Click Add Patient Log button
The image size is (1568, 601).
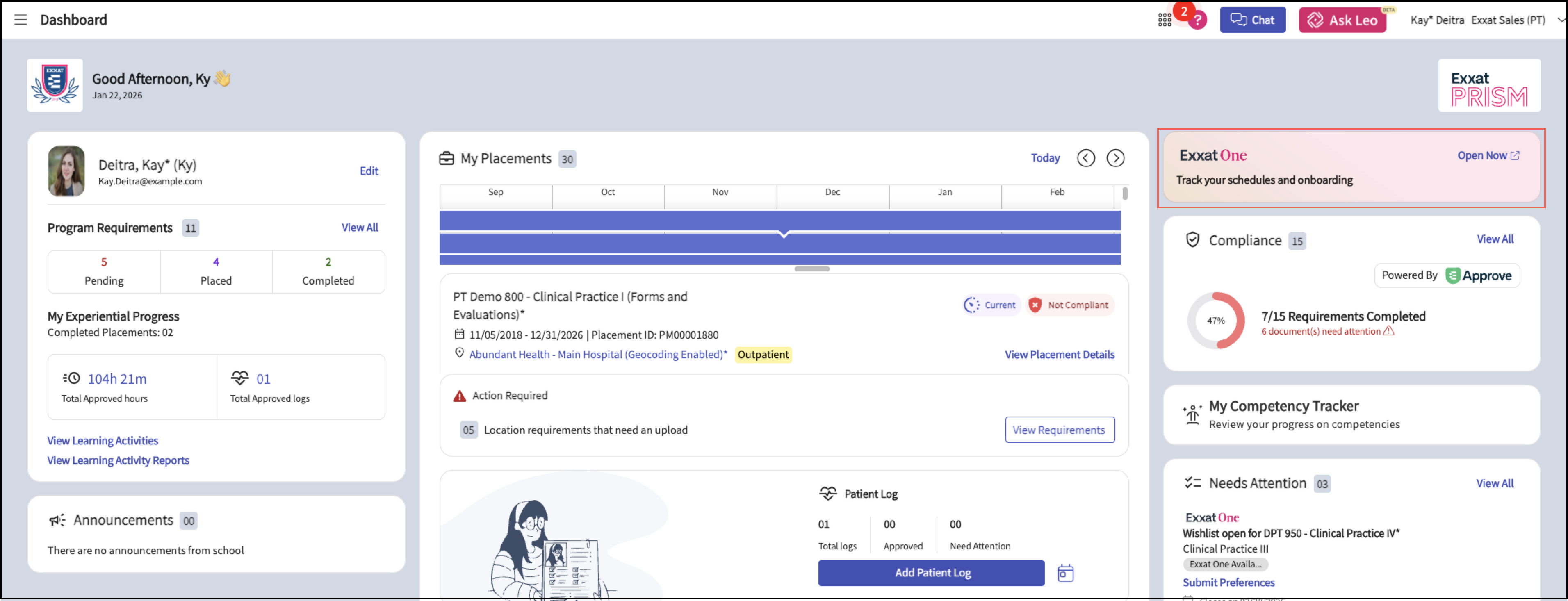click(x=931, y=573)
